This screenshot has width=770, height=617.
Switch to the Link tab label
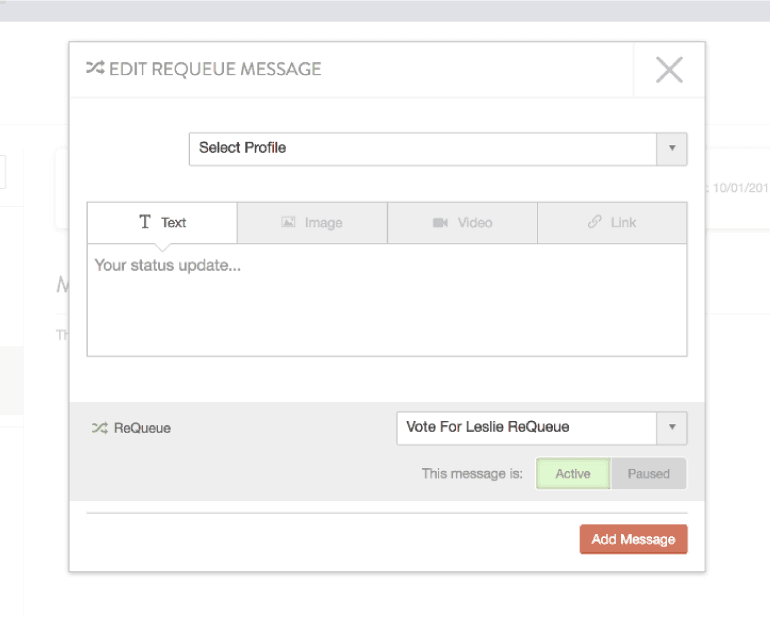tap(623, 223)
